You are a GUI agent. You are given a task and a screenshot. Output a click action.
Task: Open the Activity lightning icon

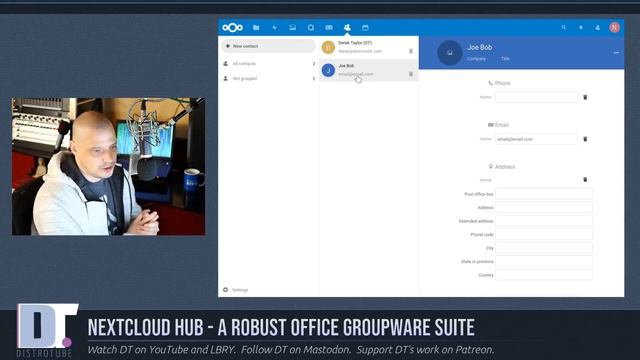point(274,27)
